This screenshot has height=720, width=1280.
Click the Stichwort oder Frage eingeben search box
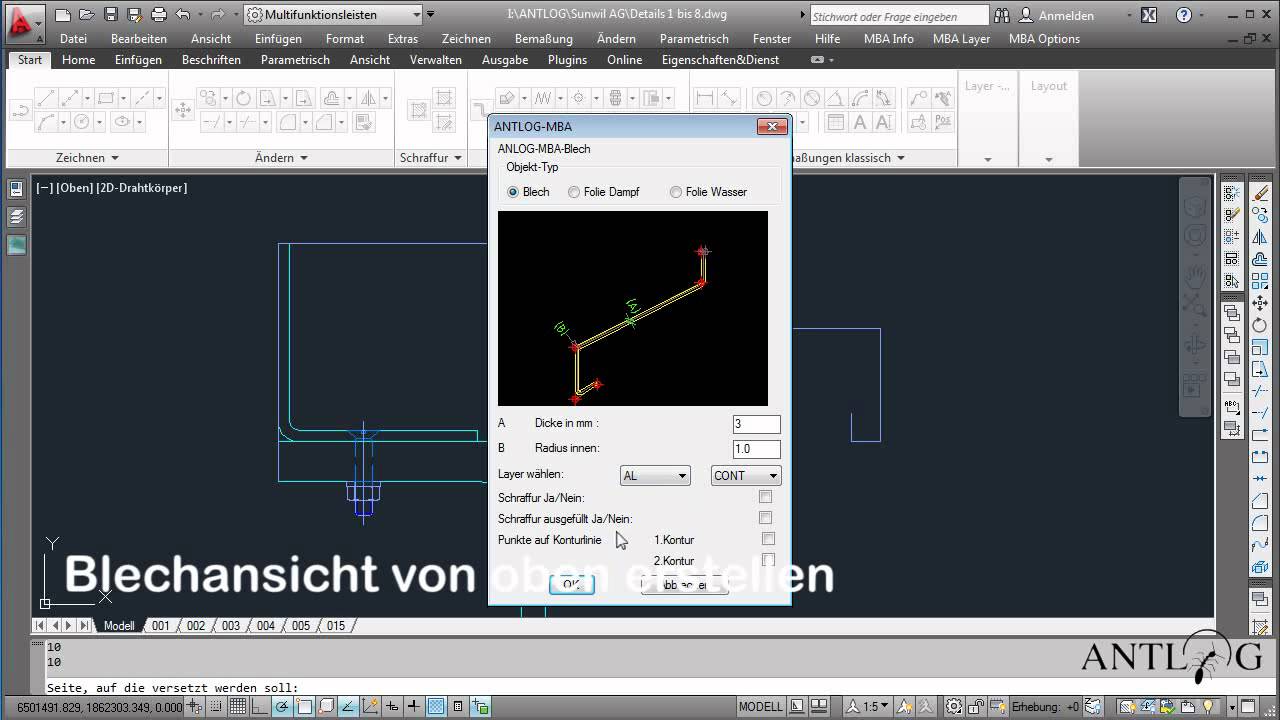[x=898, y=16]
